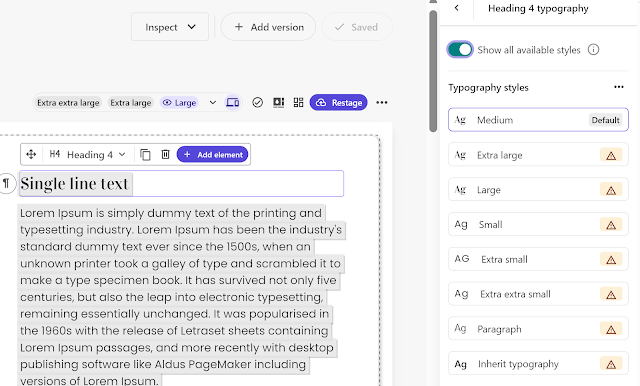Image resolution: width=640 pixels, height=386 pixels.
Task: Select the Medium typography style
Action: (x=538, y=120)
